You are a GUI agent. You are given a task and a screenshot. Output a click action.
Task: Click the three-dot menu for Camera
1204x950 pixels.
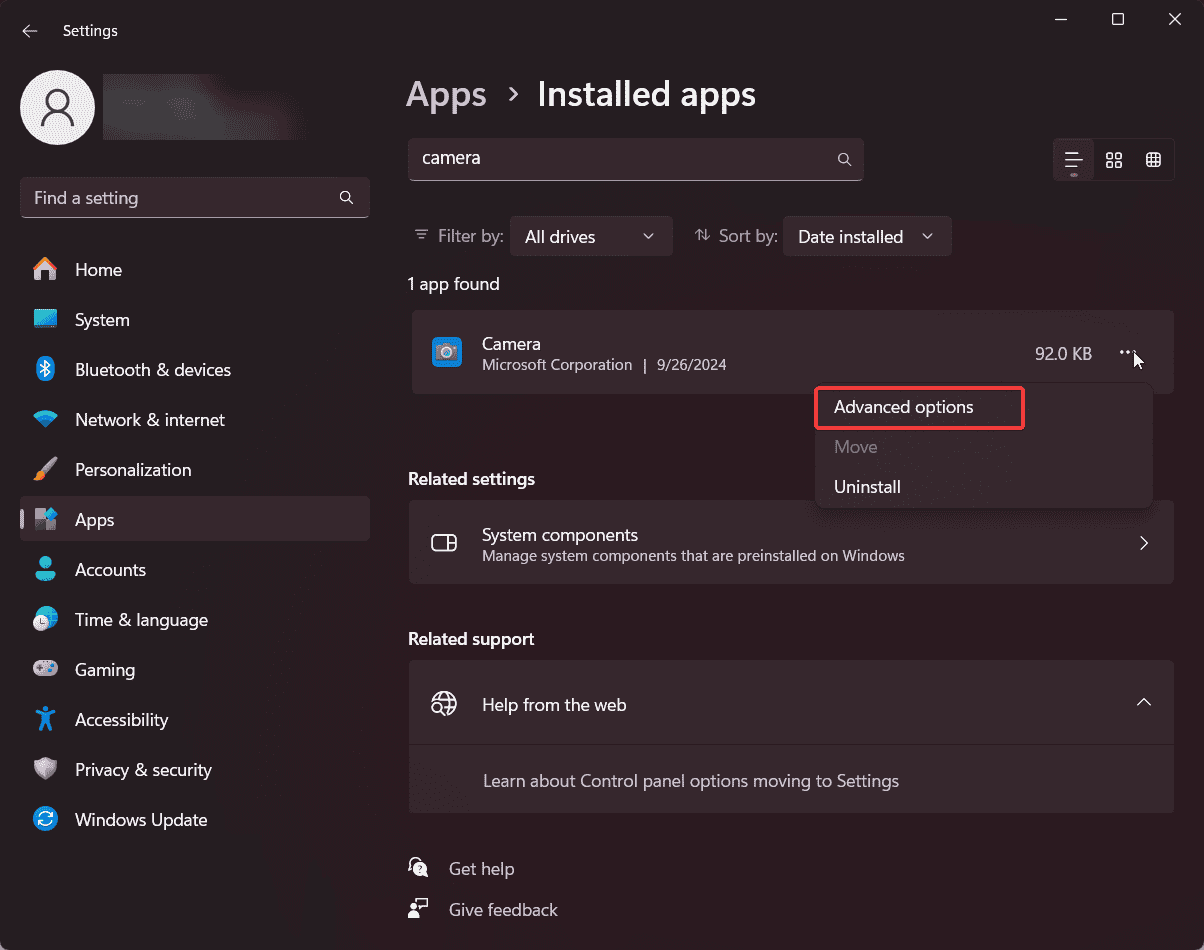coord(1127,353)
